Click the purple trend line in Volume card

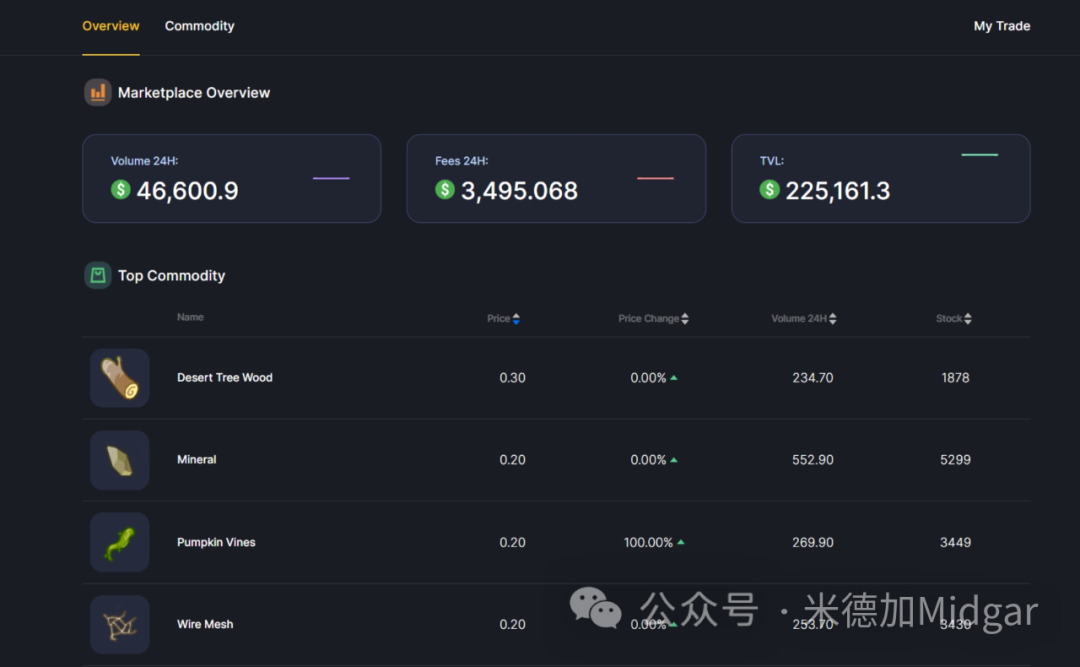pos(331,177)
